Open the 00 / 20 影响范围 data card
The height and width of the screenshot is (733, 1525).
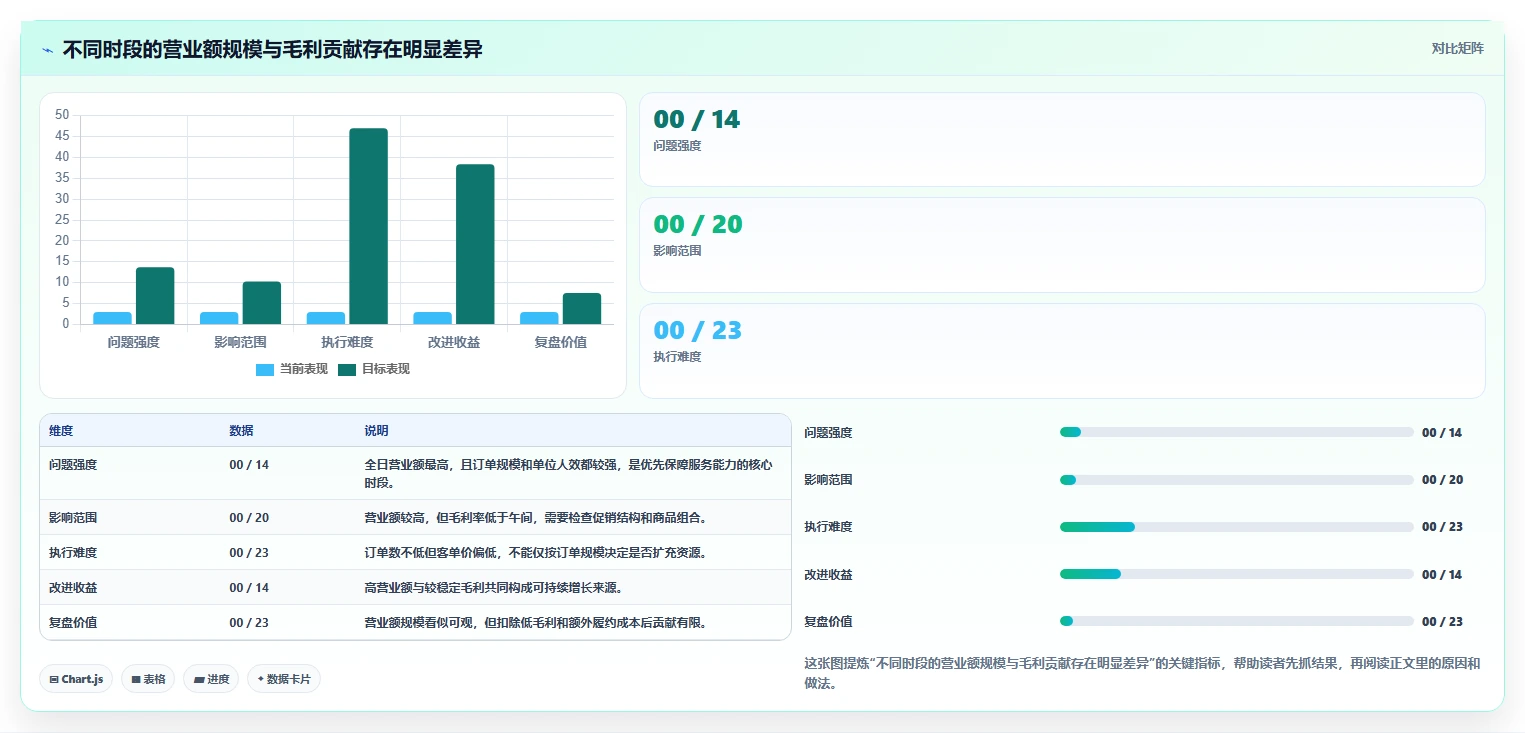[x=1062, y=245]
